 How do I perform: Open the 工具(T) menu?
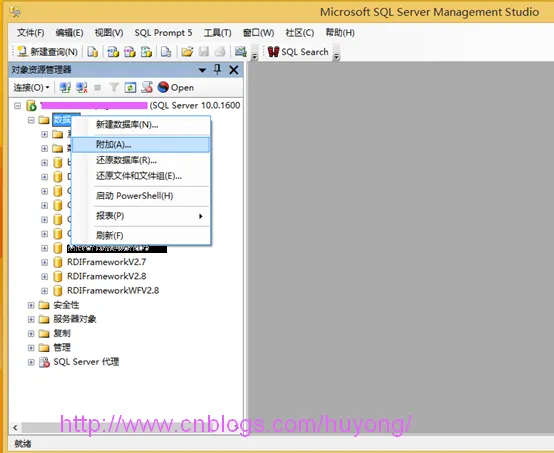click(x=218, y=33)
